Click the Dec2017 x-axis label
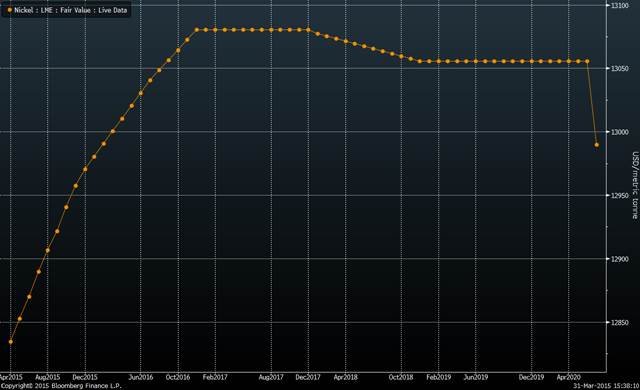 [308, 377]
